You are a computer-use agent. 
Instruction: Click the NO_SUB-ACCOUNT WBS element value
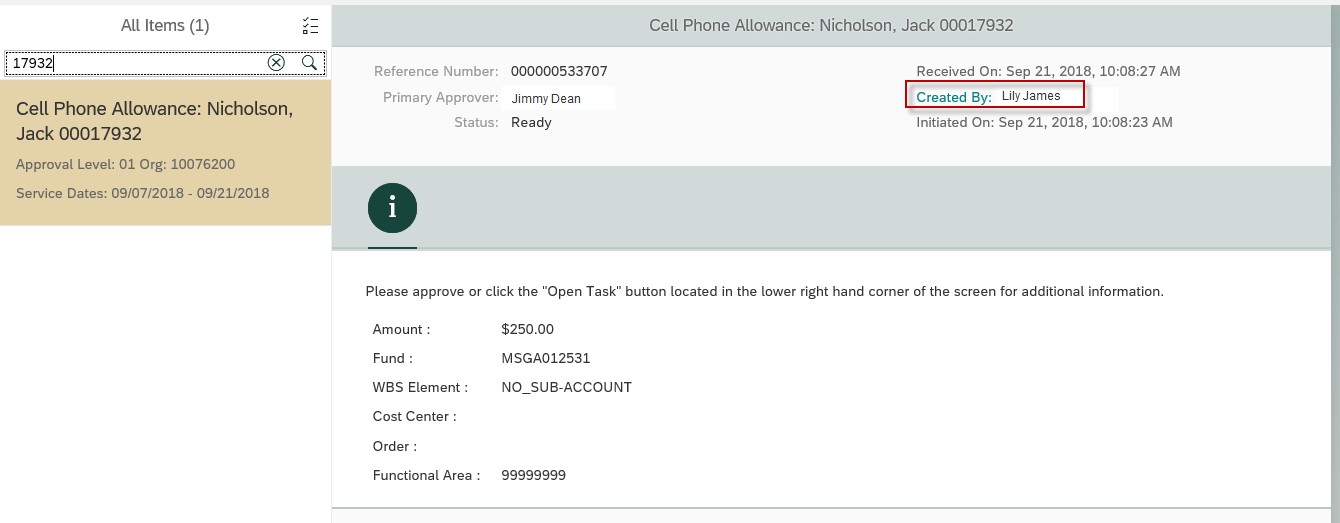tap(566, 387)
